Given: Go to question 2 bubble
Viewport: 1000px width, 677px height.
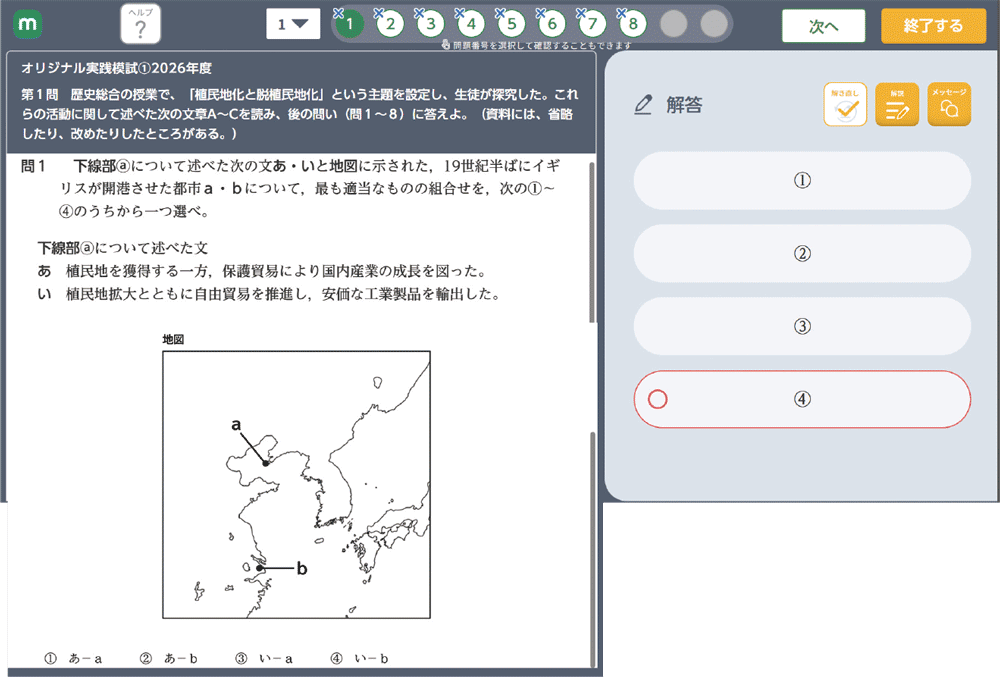Looking at the screenshot, I should tap(390, 24).
